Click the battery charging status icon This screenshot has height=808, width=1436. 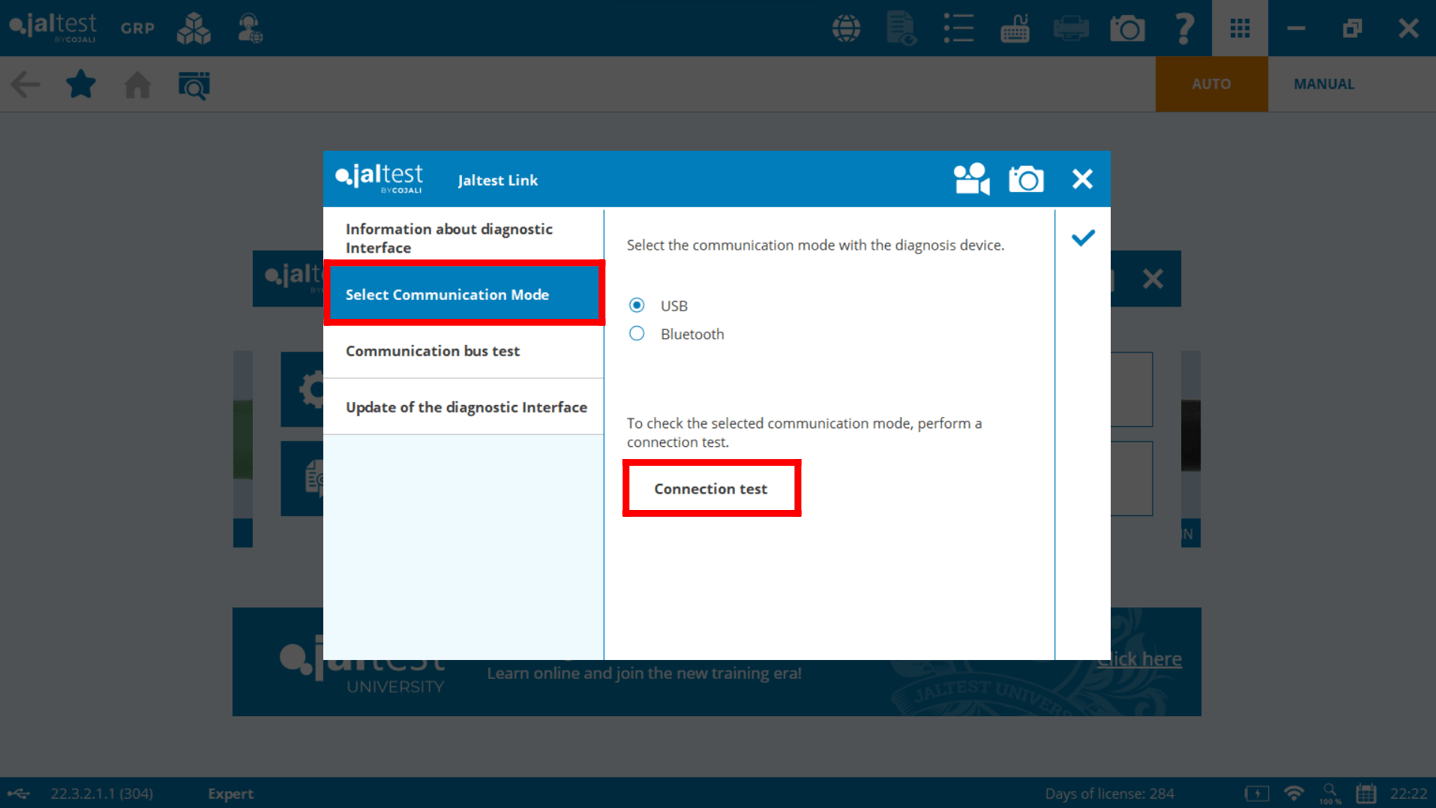[x=1257, y=793]
